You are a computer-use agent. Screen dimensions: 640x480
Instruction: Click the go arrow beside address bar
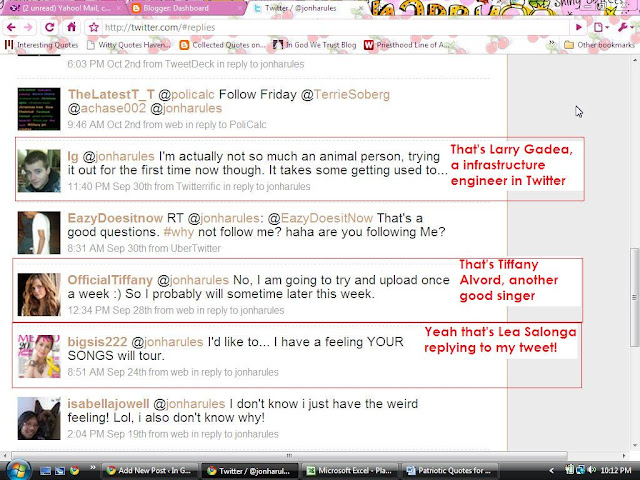click(579, 27)
